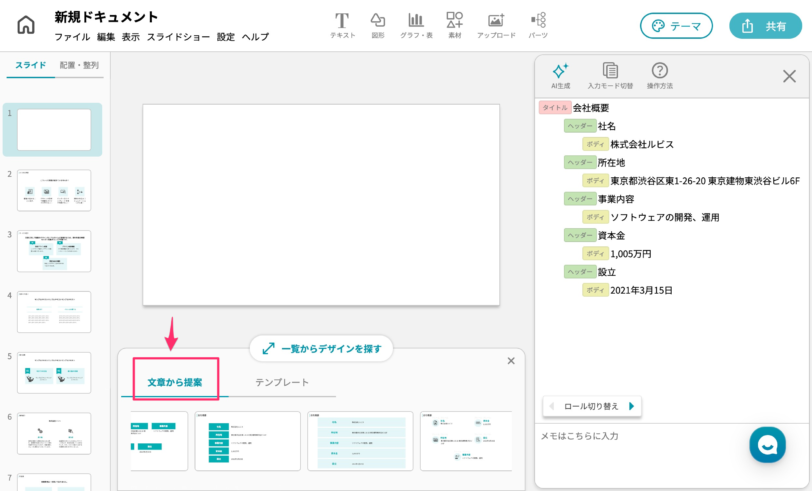Image resolution: width=812 pixels, height=491 pixels.
Task: Open the ヘルプ menu
Action: click(x=255, y=37)
